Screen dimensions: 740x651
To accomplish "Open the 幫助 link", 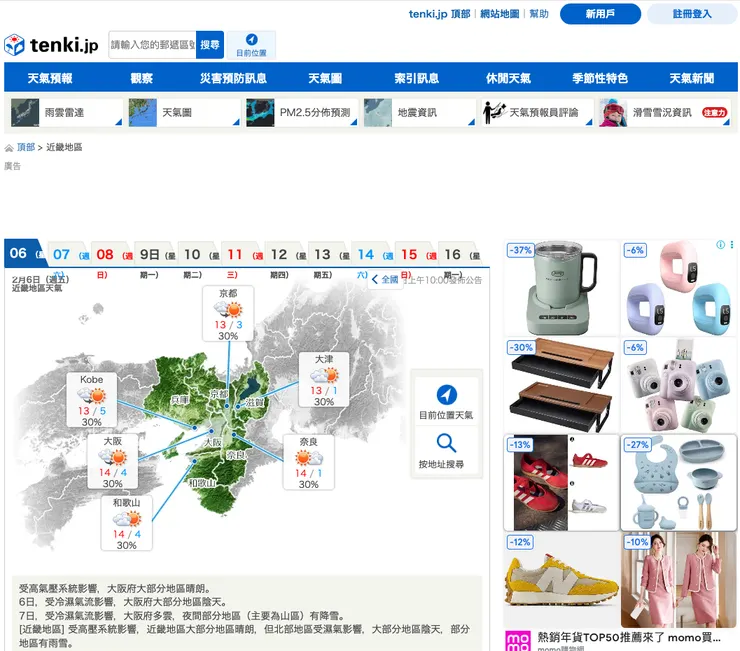I will 538,14.
